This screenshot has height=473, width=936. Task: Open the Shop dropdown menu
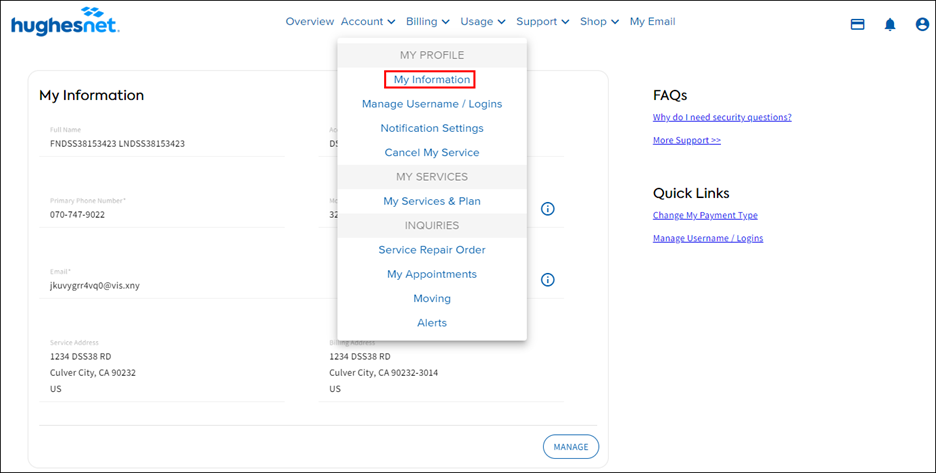pyautogui.click(x=599, y=22)
